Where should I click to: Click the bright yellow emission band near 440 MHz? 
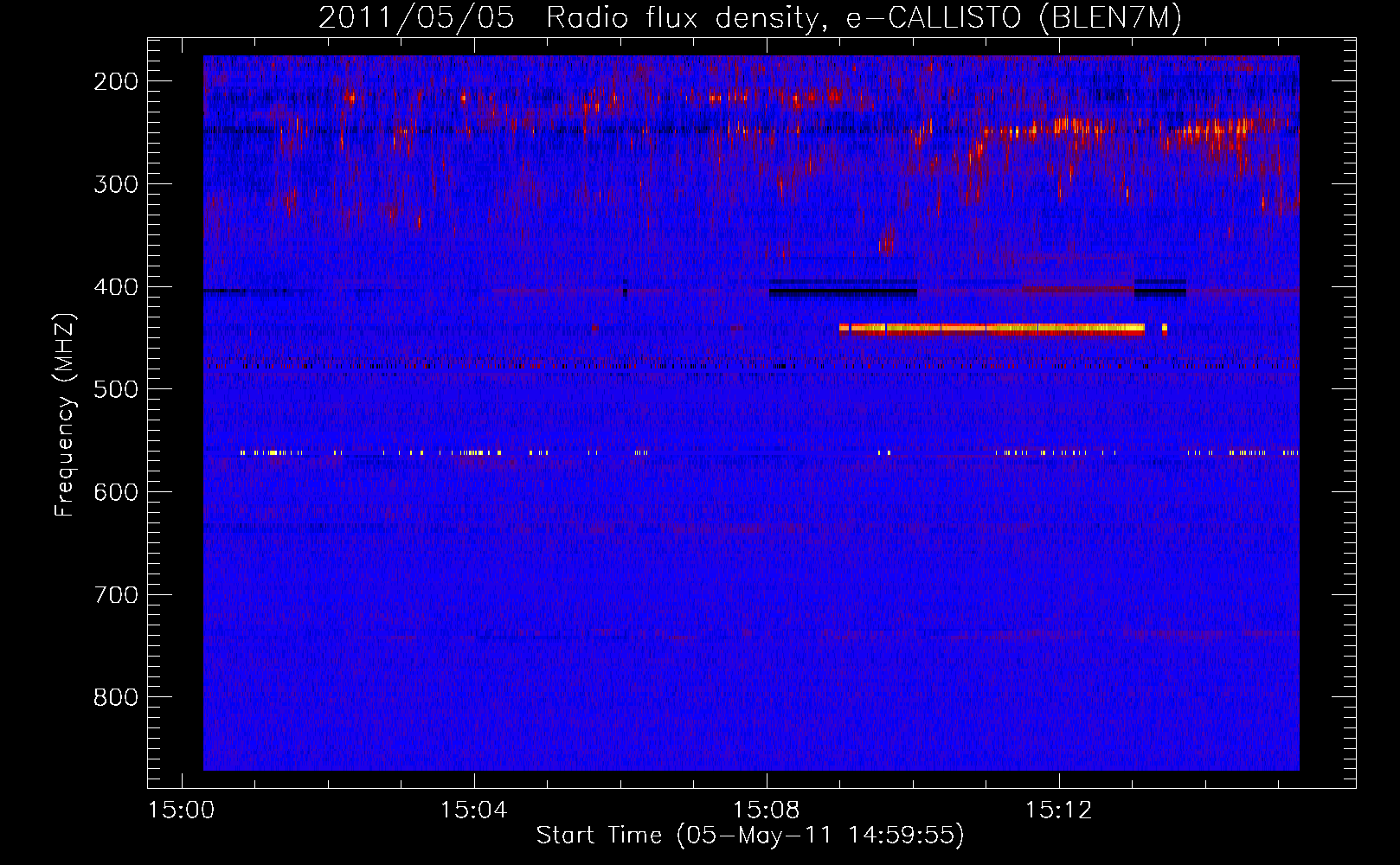coord(992,329)
